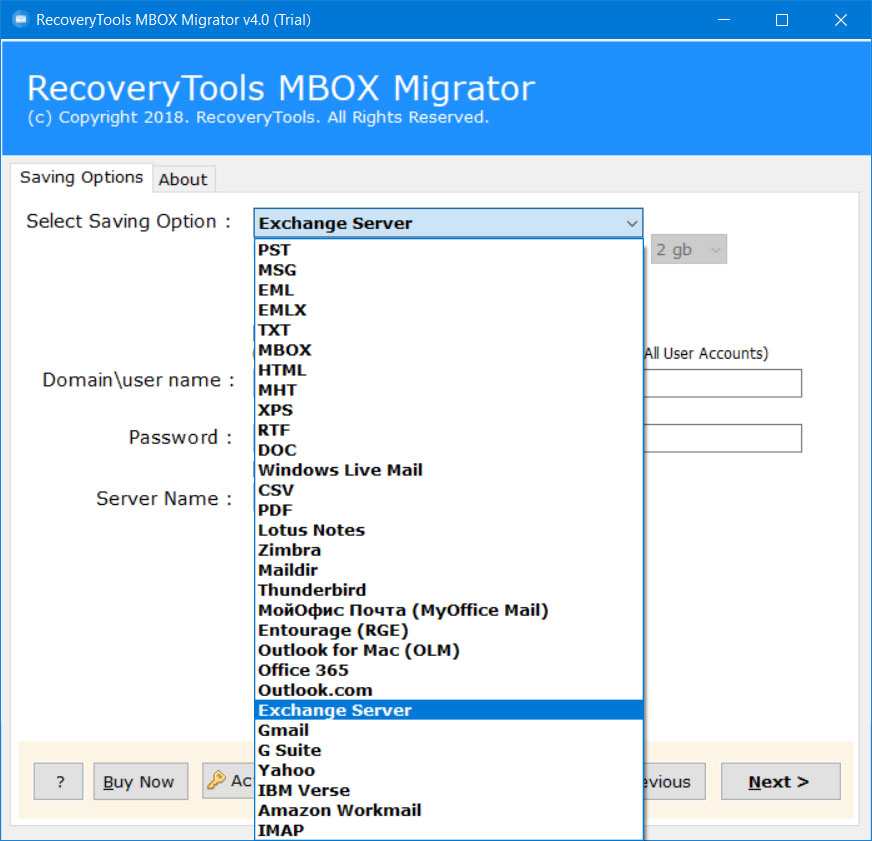Screen dimensions: 872x841
Task: Select Outlook.com option
Action: (x=448, y=691)
